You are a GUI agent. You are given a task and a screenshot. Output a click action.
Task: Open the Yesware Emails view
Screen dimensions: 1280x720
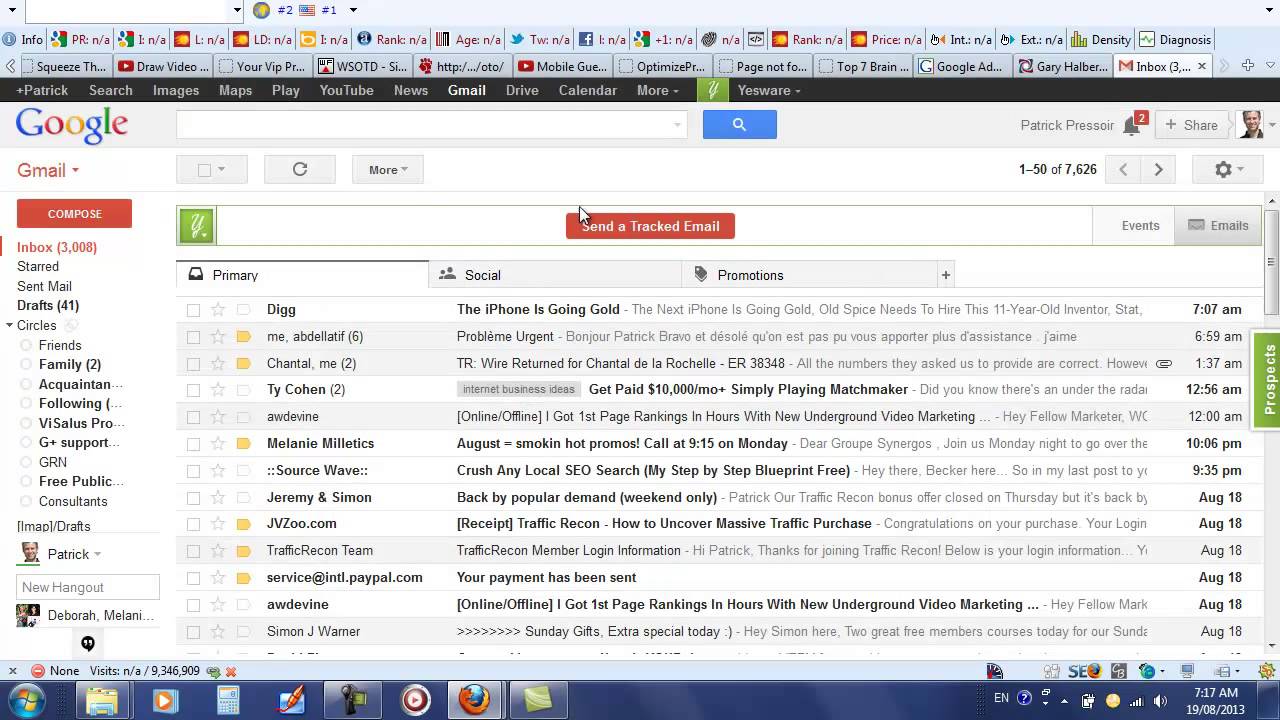tap(1218, 226)
